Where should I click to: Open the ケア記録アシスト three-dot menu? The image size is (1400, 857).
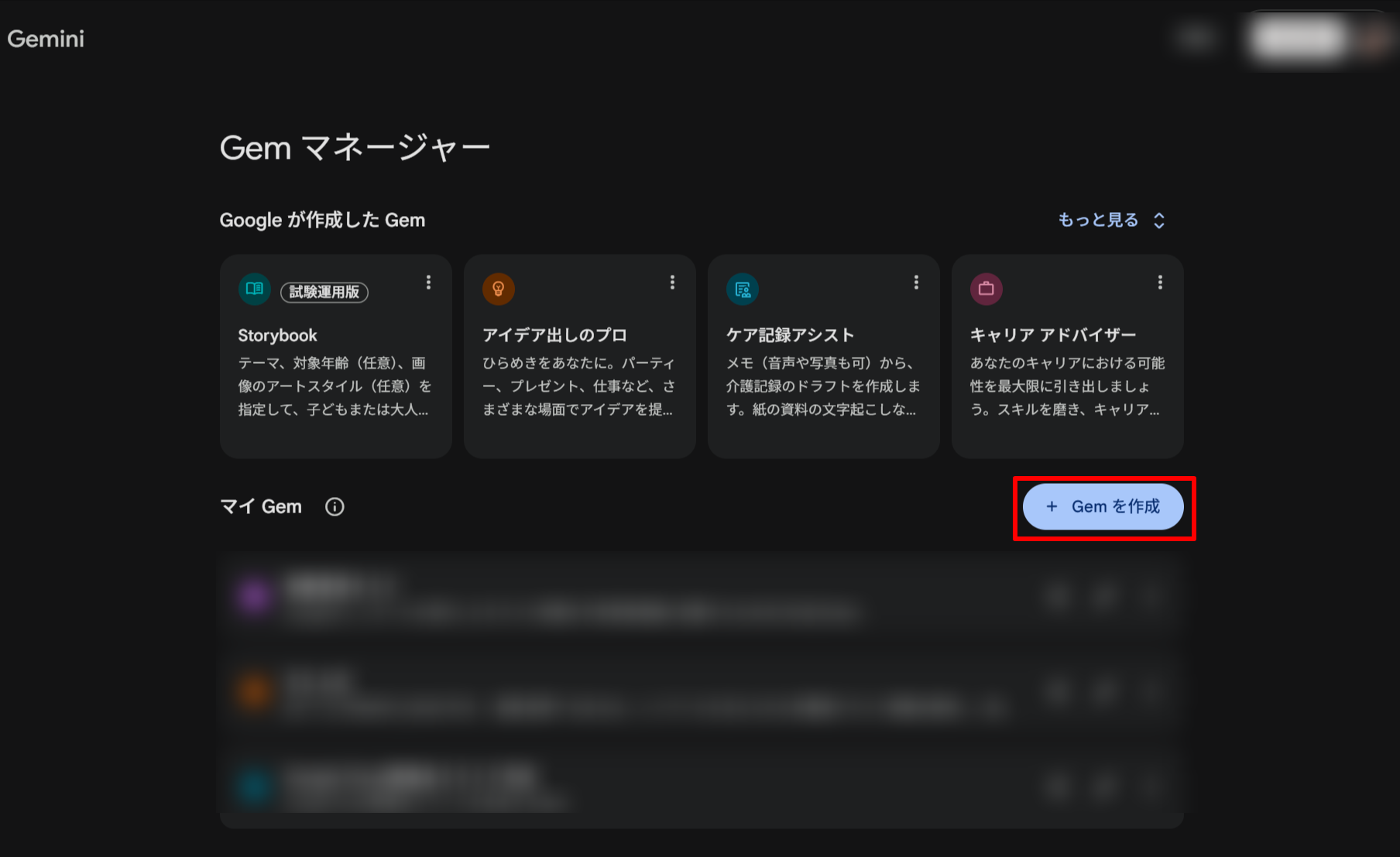pos(916,283)
